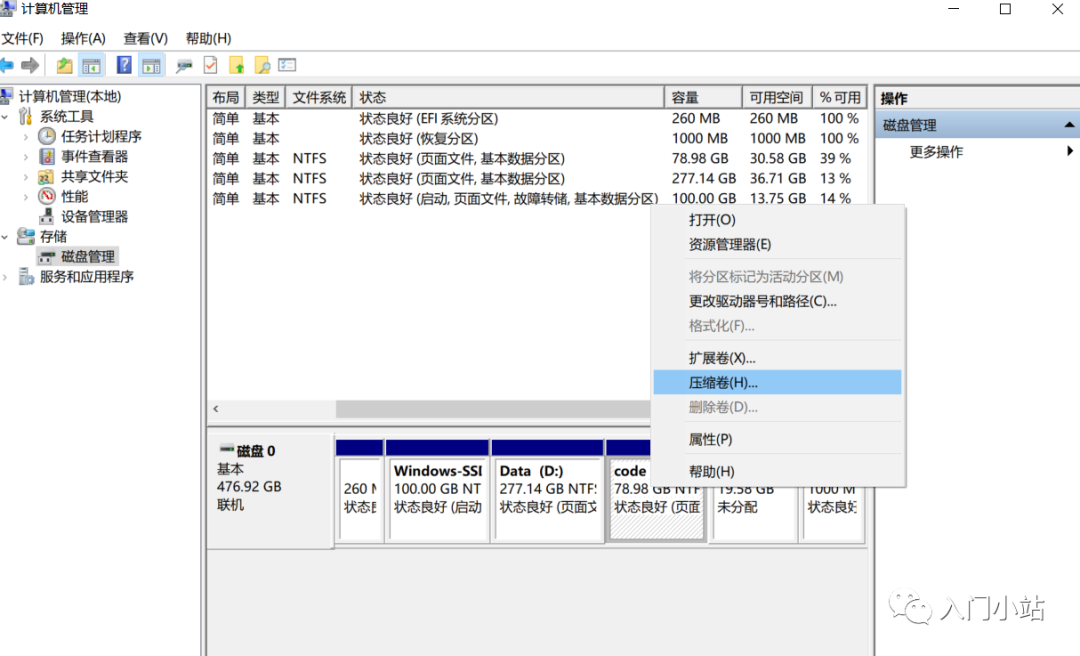Image resolution: width=1080 pixels, height=656 pixels.
Task: Select the 78.98 GB volume row
Action: coord(536,158)
